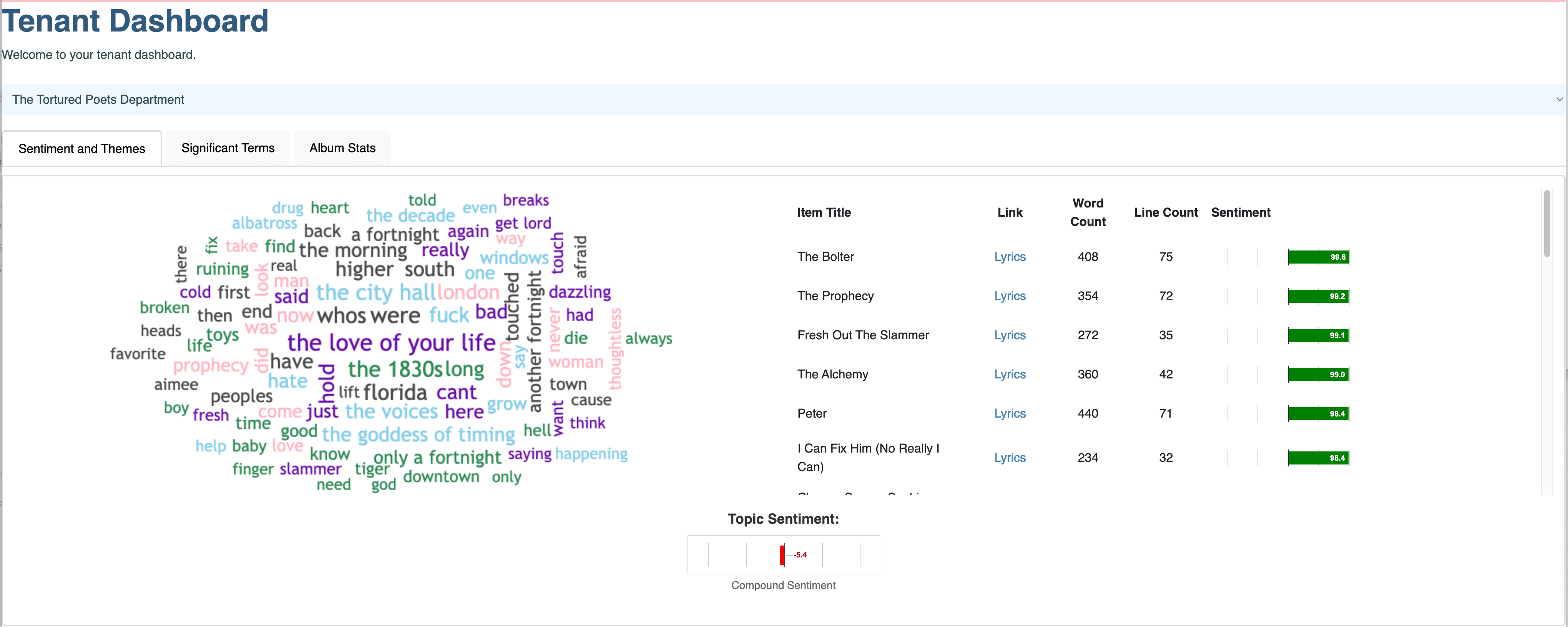
Task: Click 'florida' in word cloud
Action: click(x=395, y=393)
